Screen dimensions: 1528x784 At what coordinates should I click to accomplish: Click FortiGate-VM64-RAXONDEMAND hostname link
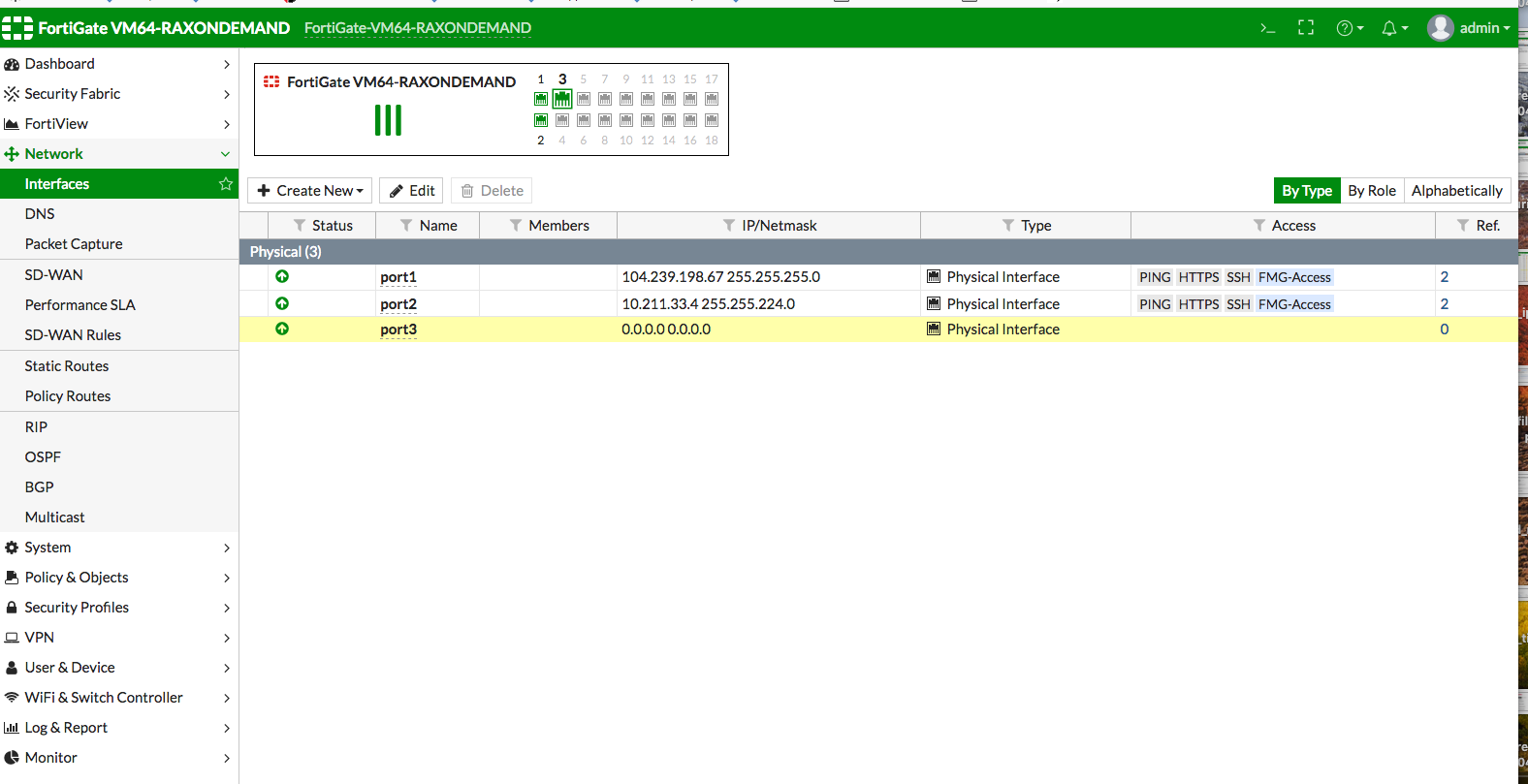click(418, 28)
